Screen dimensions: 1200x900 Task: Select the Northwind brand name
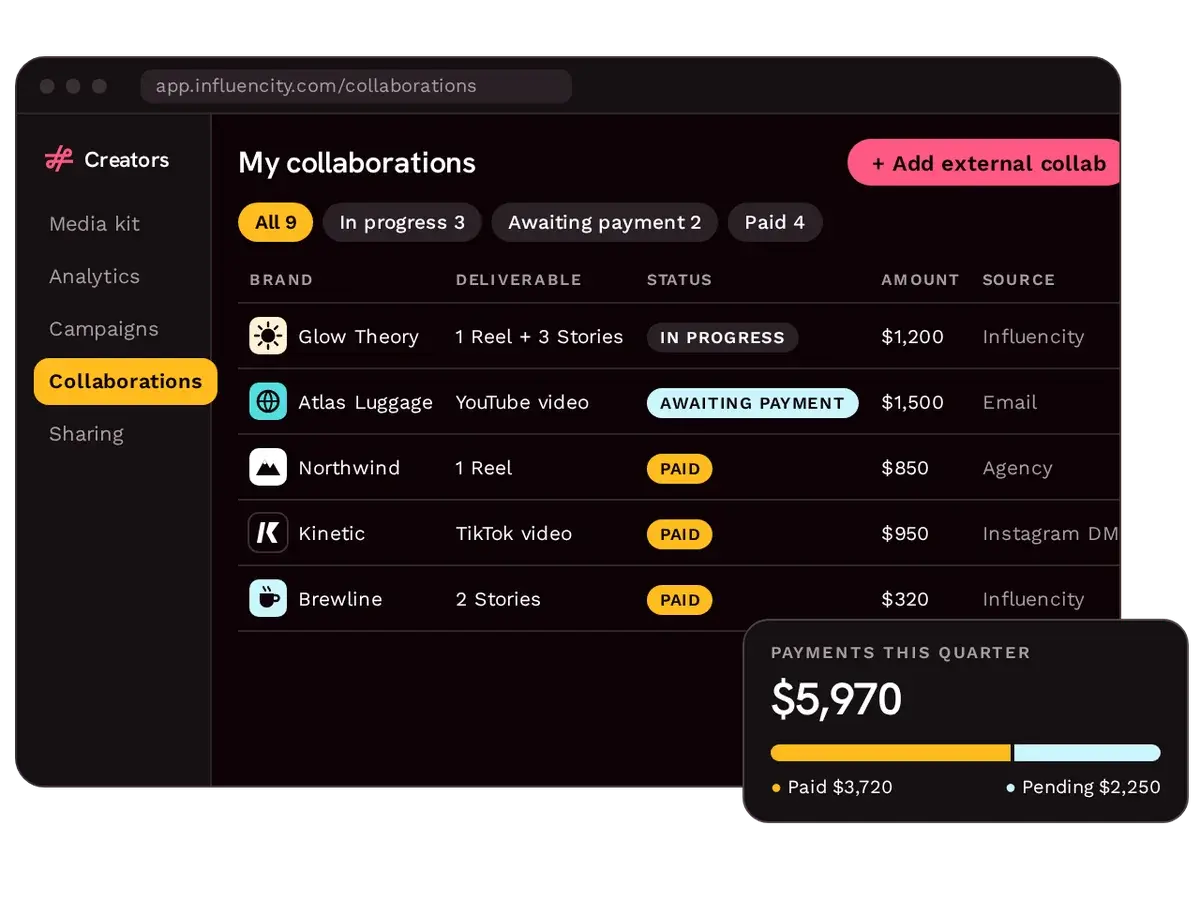pyautogui.click(x=349, y=468)
